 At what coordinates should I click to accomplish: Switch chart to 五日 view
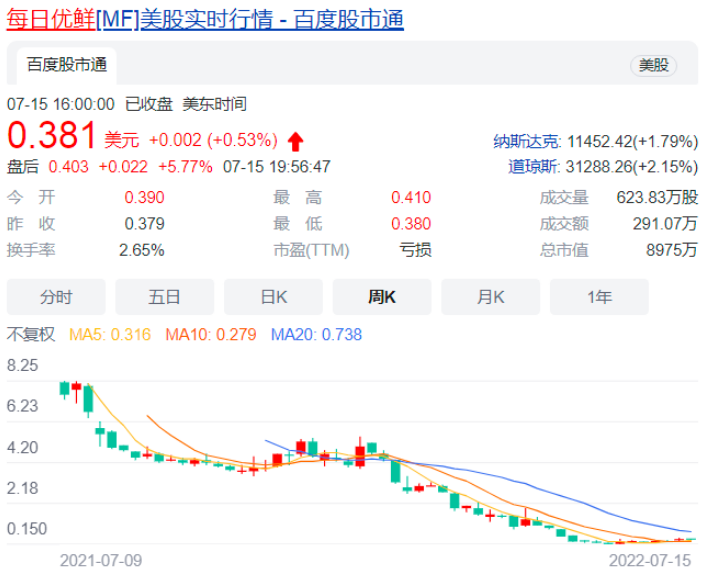click(165, 297)
